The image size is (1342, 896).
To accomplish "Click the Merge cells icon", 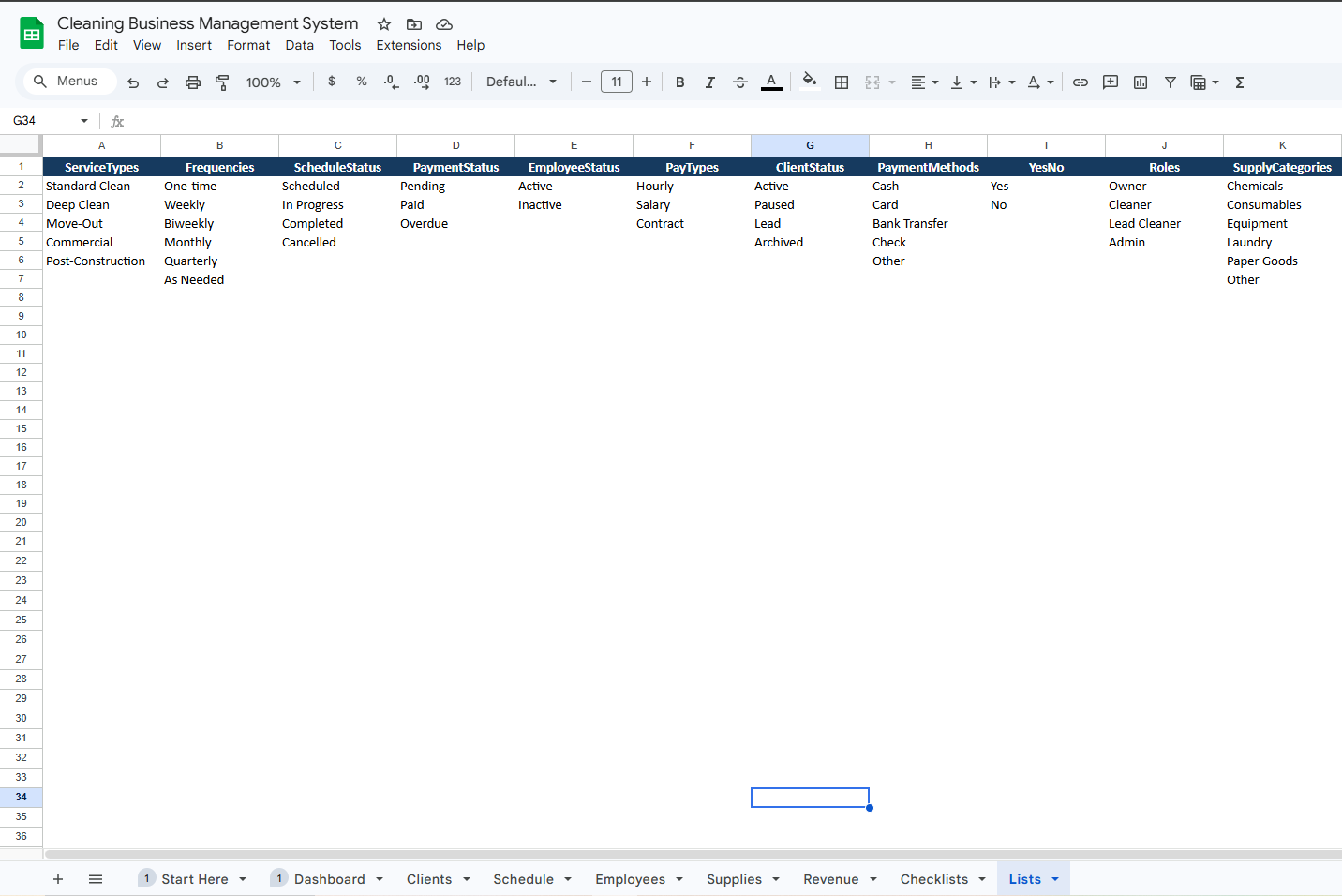I will click(872, 82).
